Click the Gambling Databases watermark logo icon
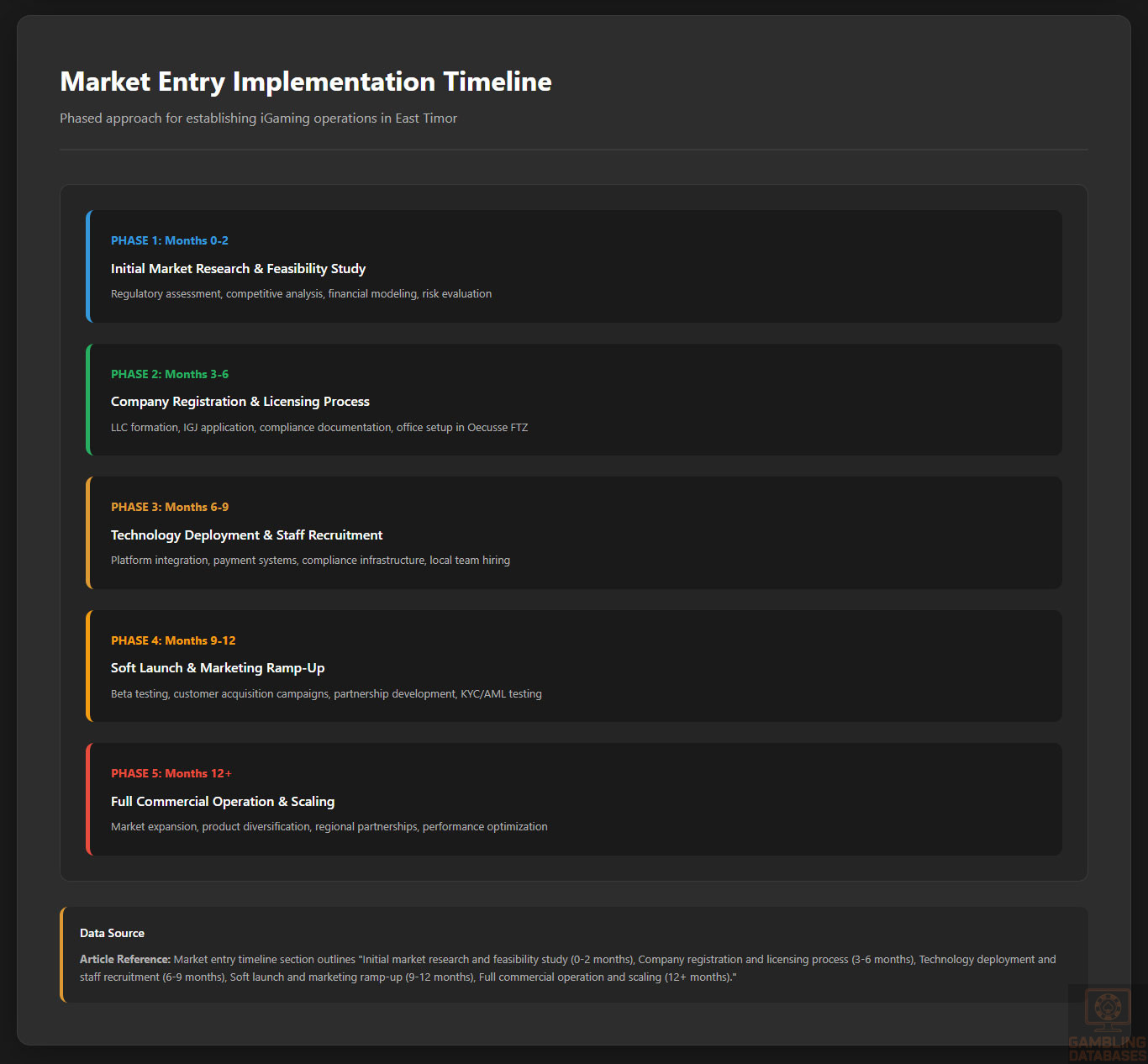The height and width of the screenshot is (1064, 1148). pyautogui.click(x=1107, y=1009)
